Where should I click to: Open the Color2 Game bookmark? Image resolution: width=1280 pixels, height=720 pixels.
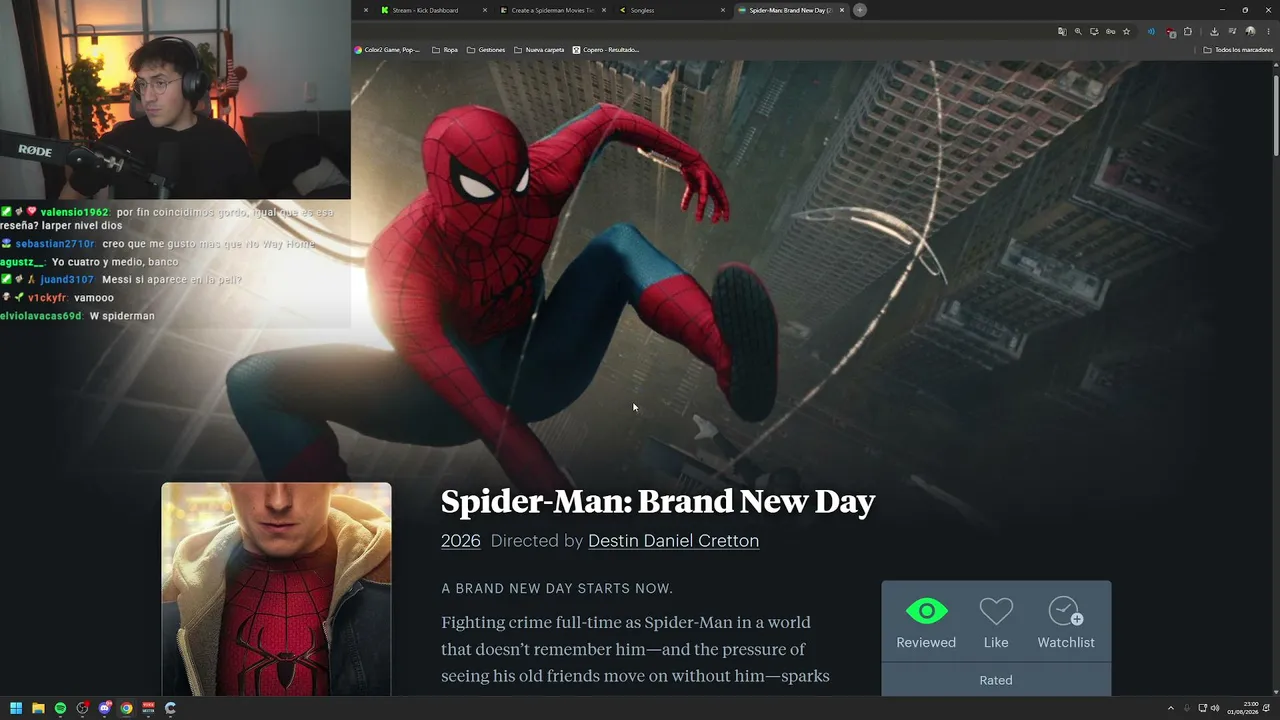tap(387, 49)
